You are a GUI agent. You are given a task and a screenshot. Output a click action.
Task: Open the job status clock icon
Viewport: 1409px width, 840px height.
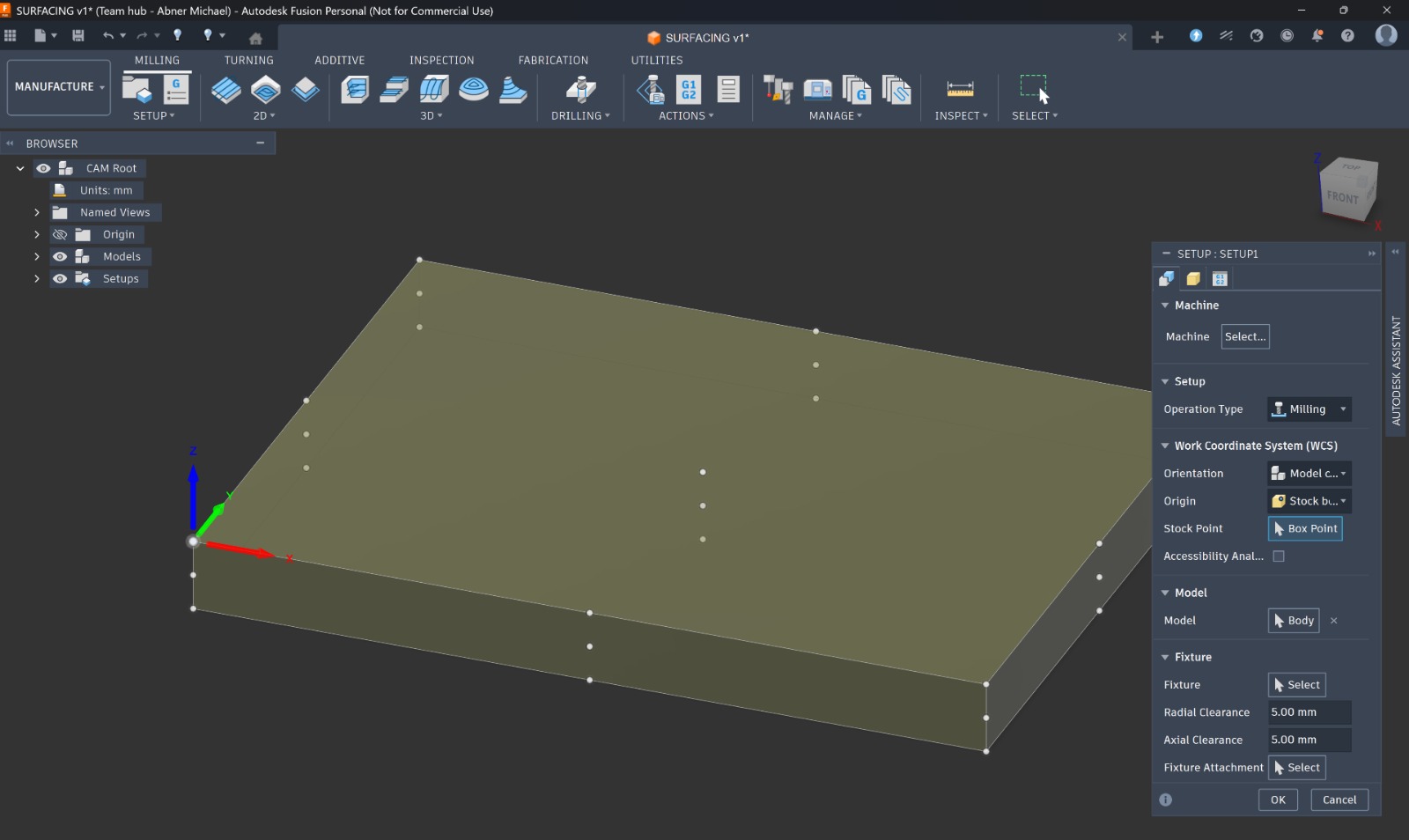[1287, 35]
